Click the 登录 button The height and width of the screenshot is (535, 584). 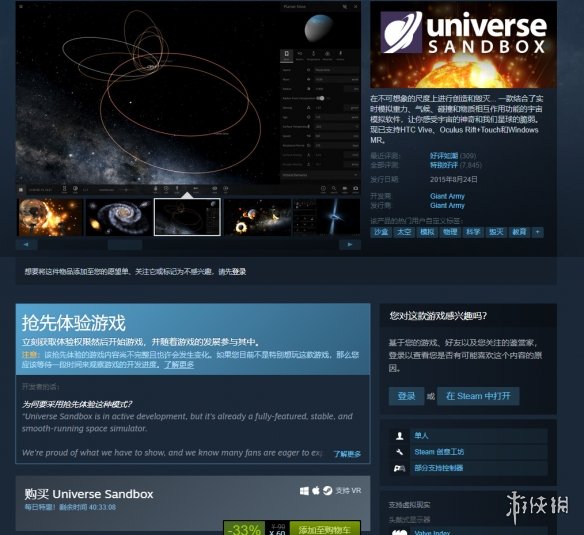click(x=406, y=396)
